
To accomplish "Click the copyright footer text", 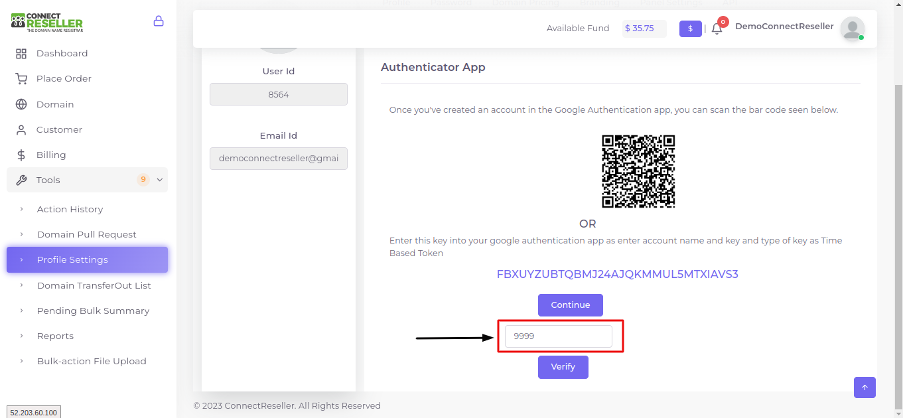I will pos(287,406).
